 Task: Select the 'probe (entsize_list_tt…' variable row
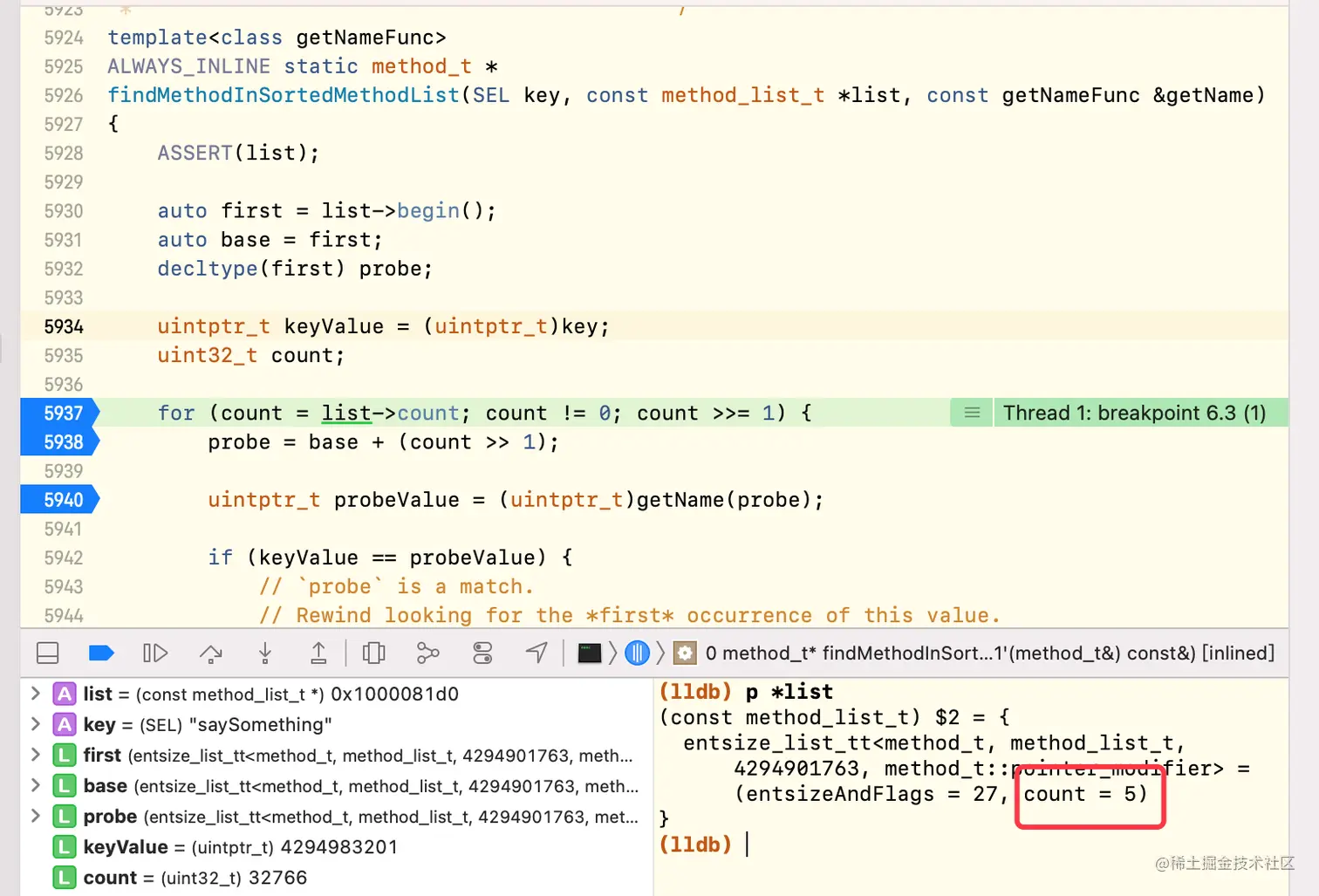(337, 816)
